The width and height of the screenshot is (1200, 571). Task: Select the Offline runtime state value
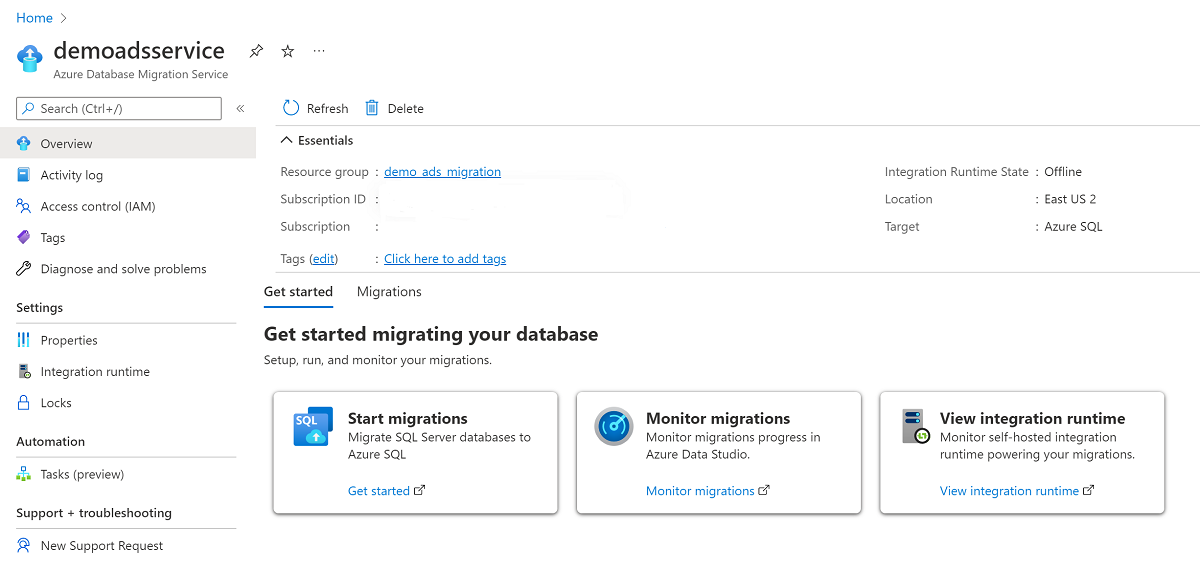tap(1063, 172)
